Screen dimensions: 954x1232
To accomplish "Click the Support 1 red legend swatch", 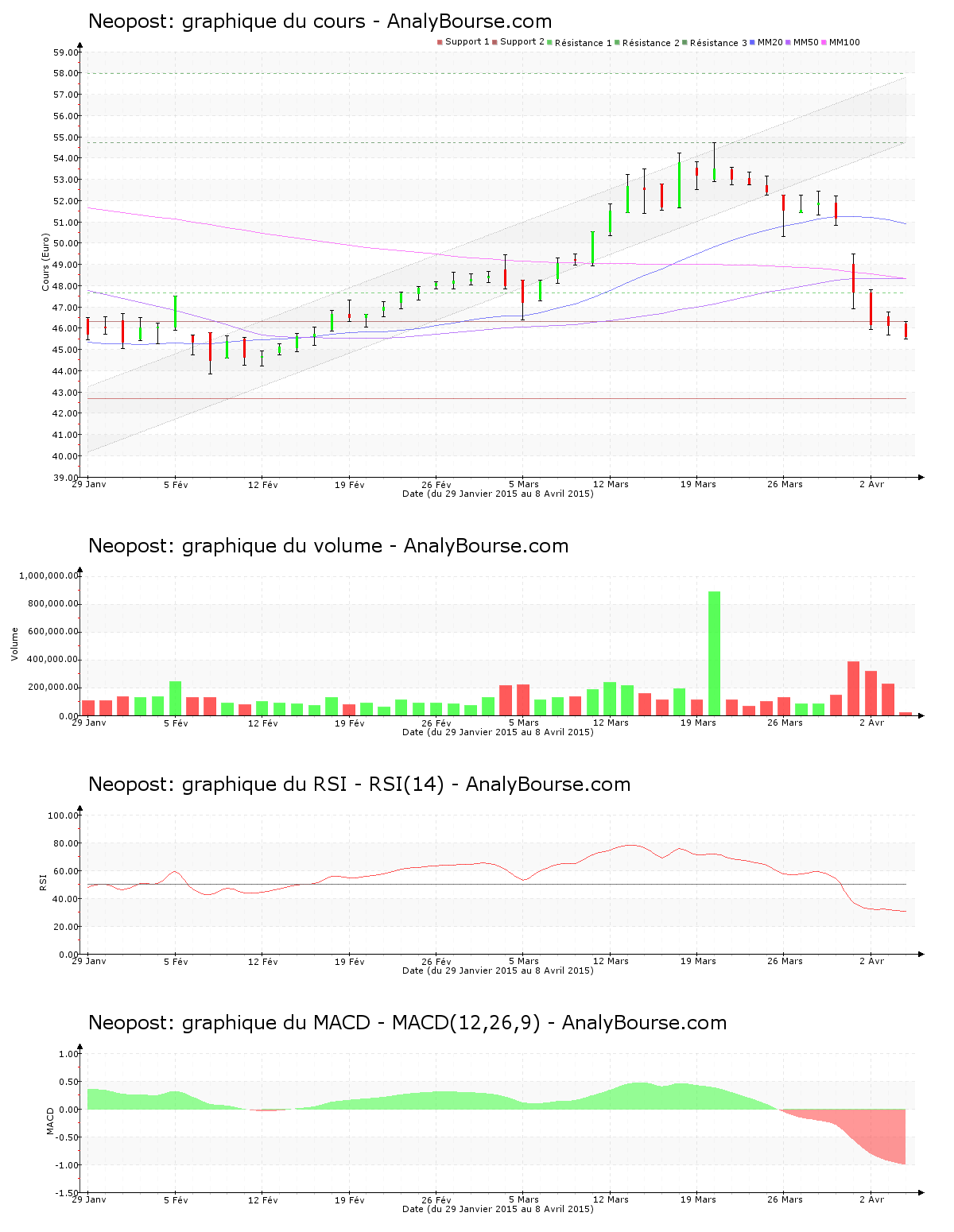I will (440, 42).
